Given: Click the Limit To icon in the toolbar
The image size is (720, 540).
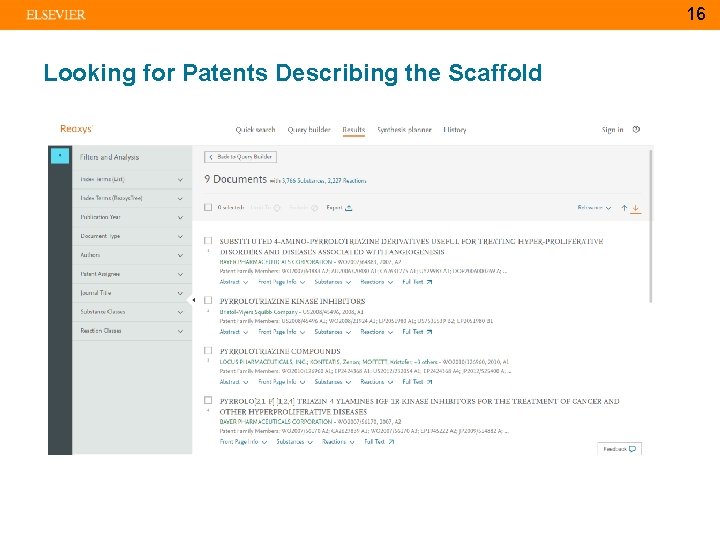Looking at the screenshot, I should click(277, 208).
